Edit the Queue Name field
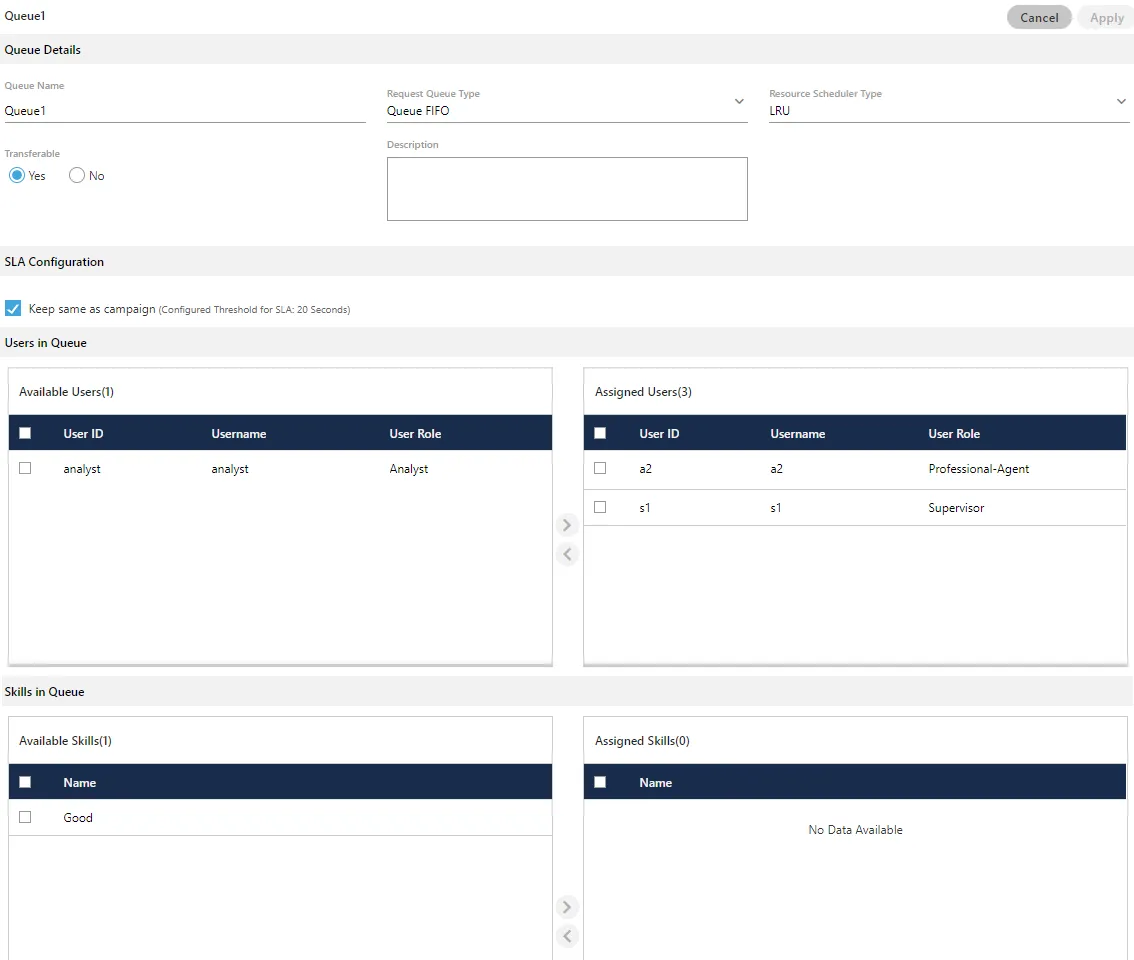1134x960 pixels. pos(184,111)
